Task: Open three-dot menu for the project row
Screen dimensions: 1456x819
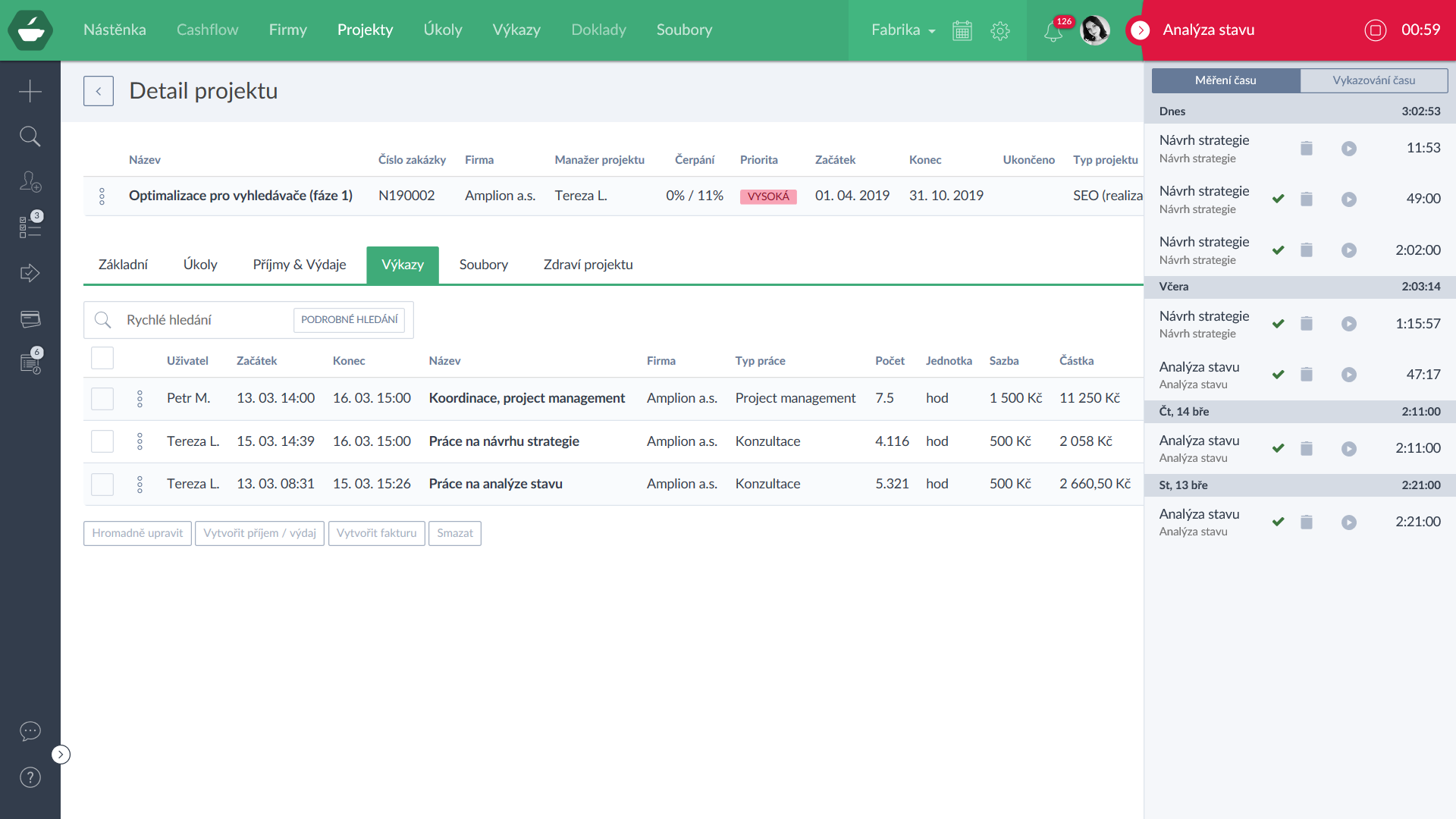Action: pyautogui.click(x=102, y=196)
